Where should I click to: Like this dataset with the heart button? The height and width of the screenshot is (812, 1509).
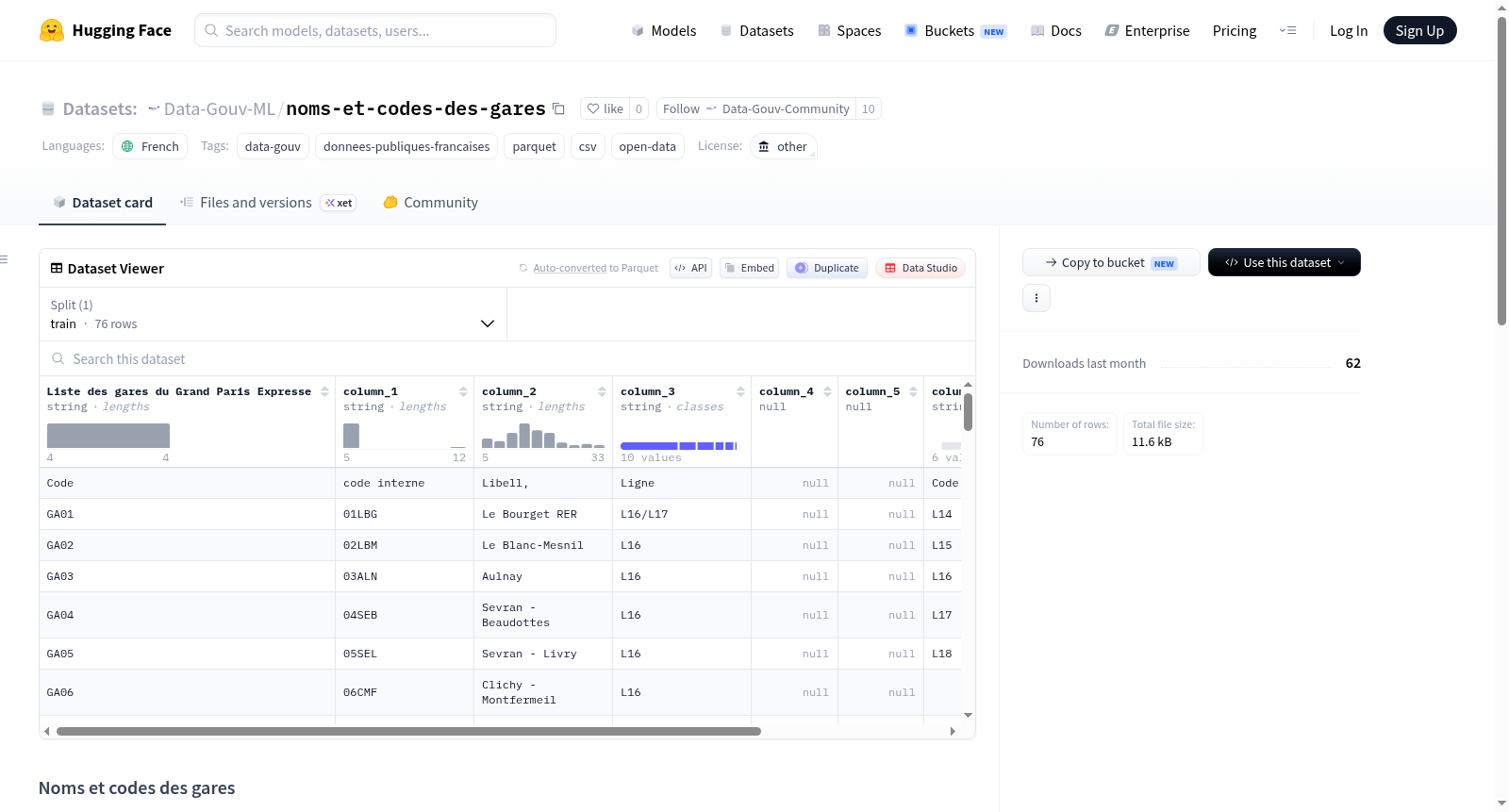(x=605, y=108)
